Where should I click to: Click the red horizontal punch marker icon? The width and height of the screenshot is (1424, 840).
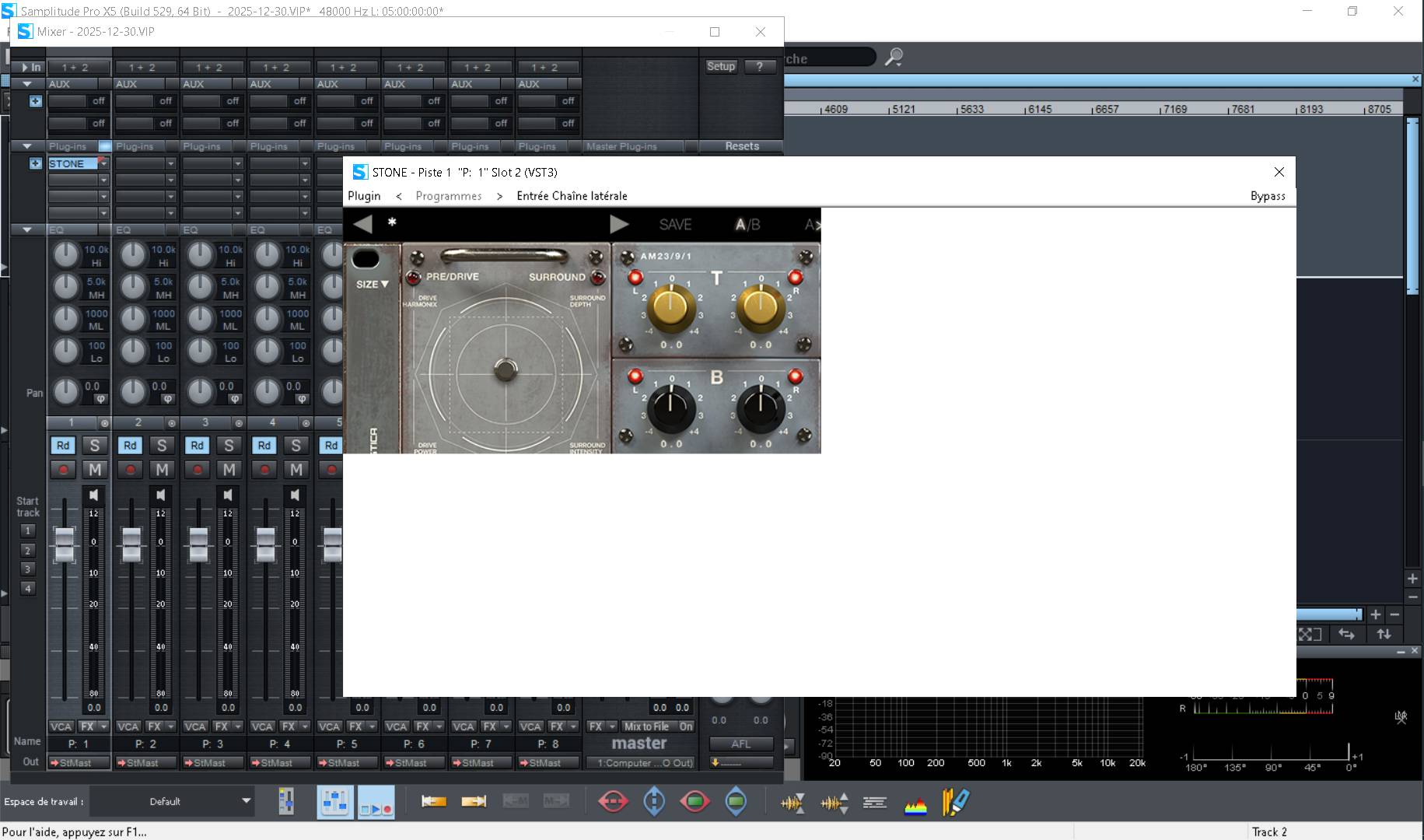point(613,801)
